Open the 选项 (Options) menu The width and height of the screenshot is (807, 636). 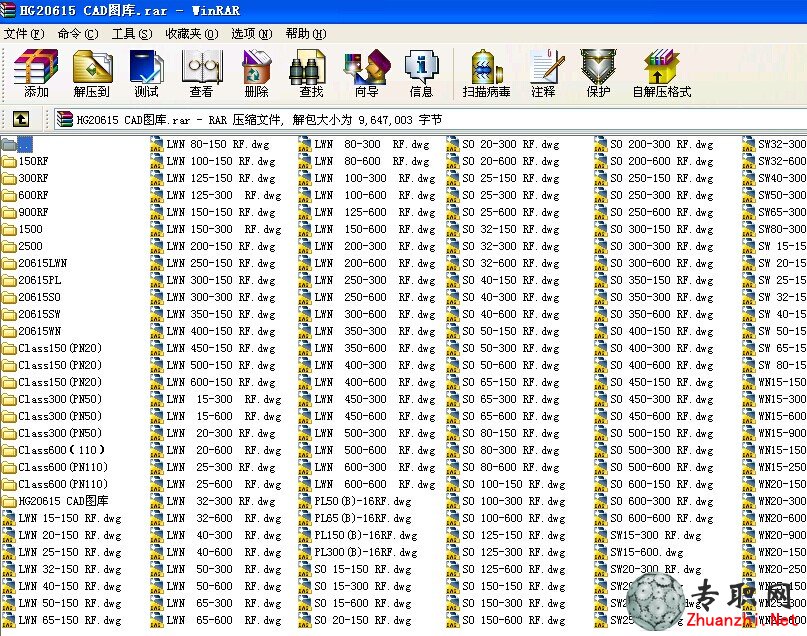252,34
